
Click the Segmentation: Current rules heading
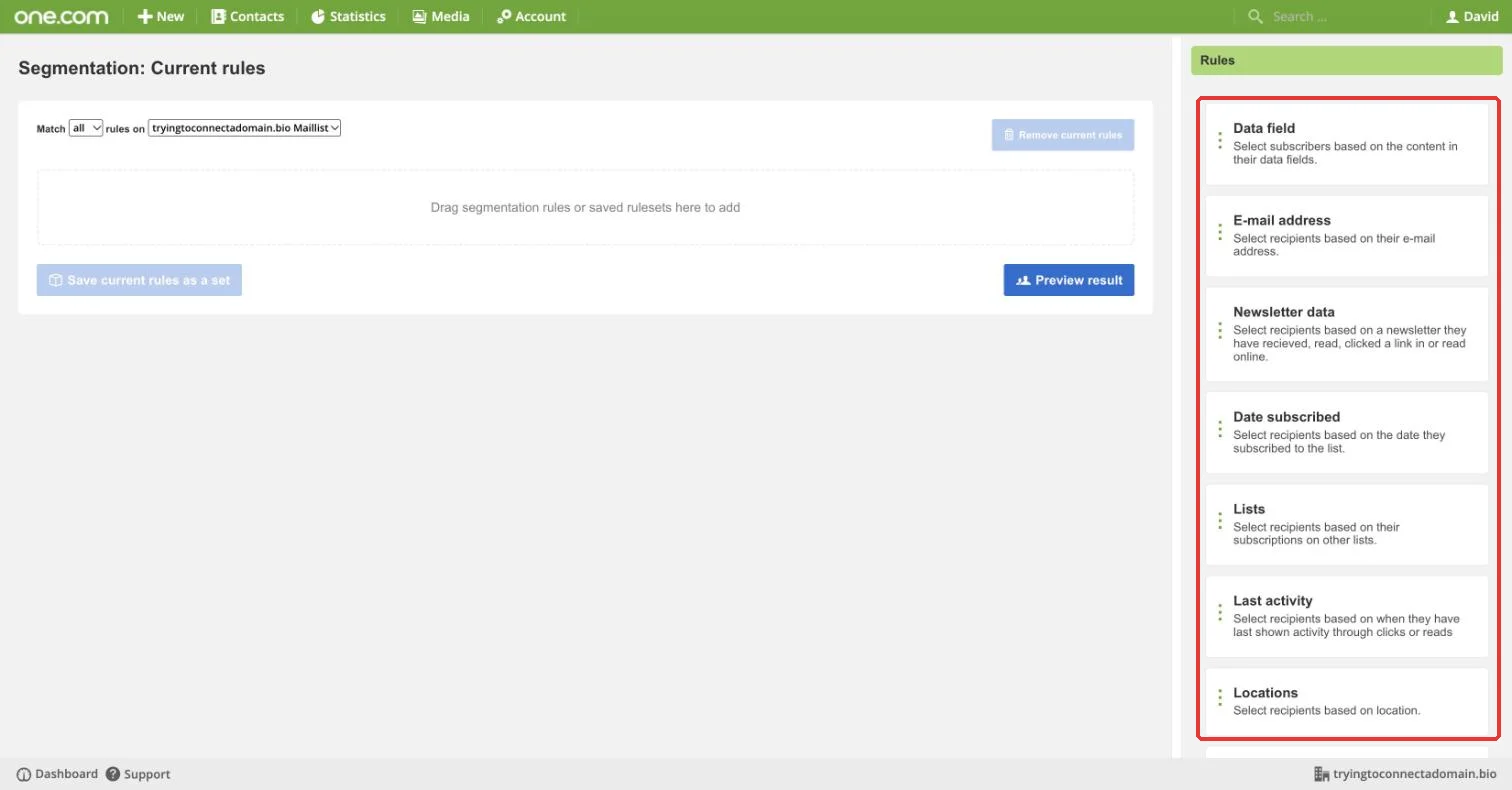coord(142,69)
